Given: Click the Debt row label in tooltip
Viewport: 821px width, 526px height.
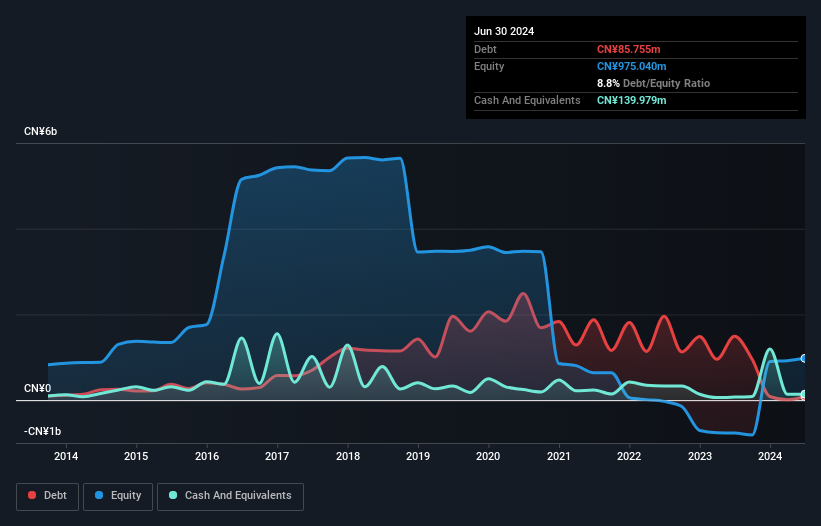Looking at the screenshot, I should [x=485, y=49].
